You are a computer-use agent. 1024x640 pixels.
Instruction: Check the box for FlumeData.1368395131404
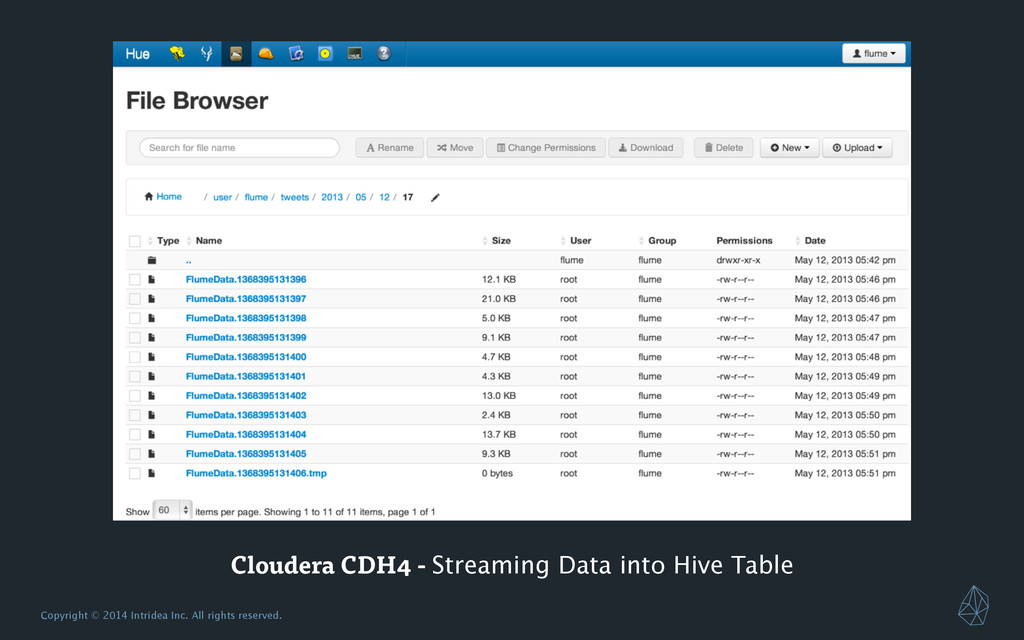click(135, 434)
